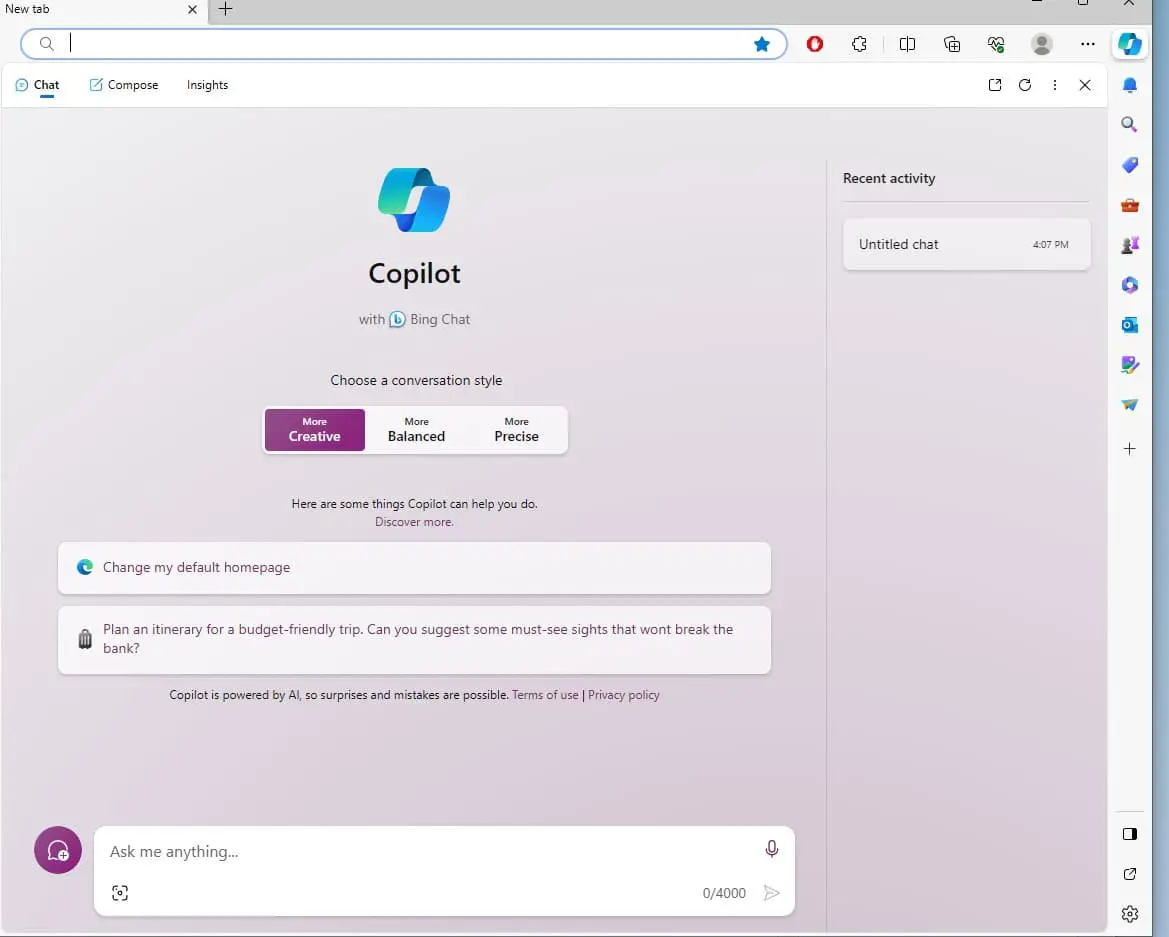Refresh the Copilot pane
1169x937 pixels.
[x=1025, y=85]
